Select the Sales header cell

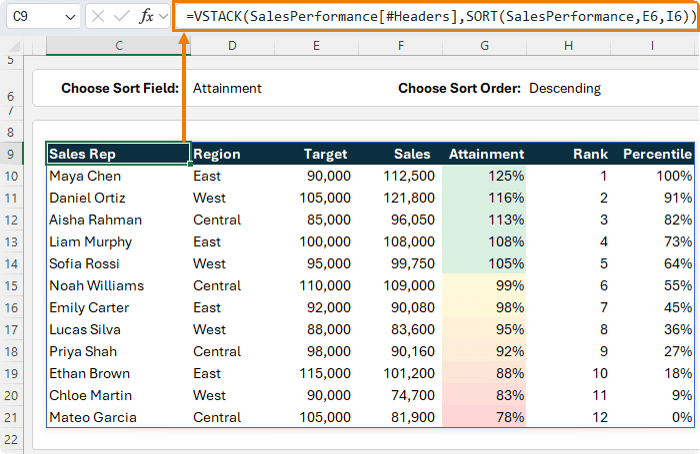(400, 154)
